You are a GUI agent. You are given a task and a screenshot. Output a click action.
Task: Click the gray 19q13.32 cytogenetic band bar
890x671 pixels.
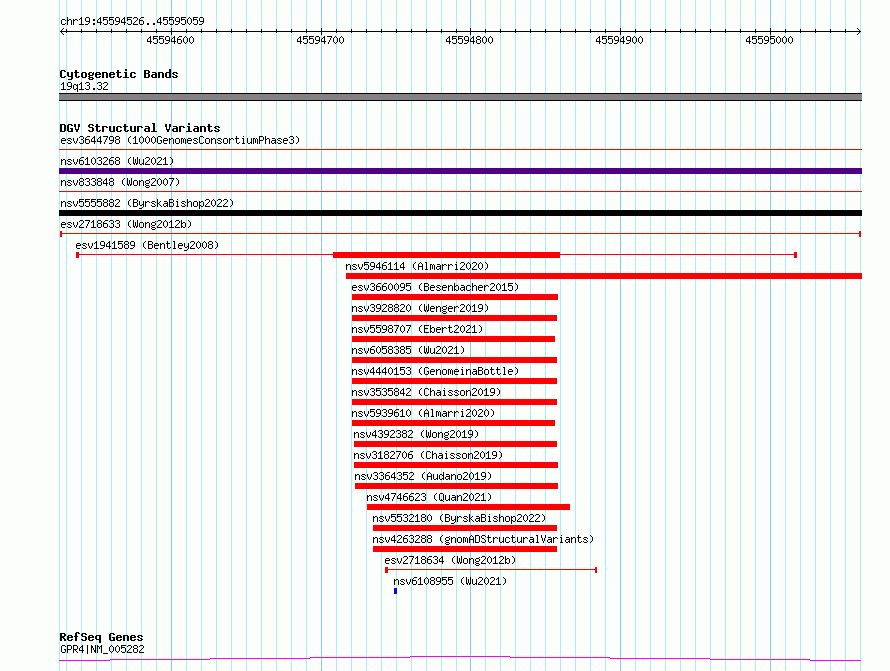(x=460, y=97)
